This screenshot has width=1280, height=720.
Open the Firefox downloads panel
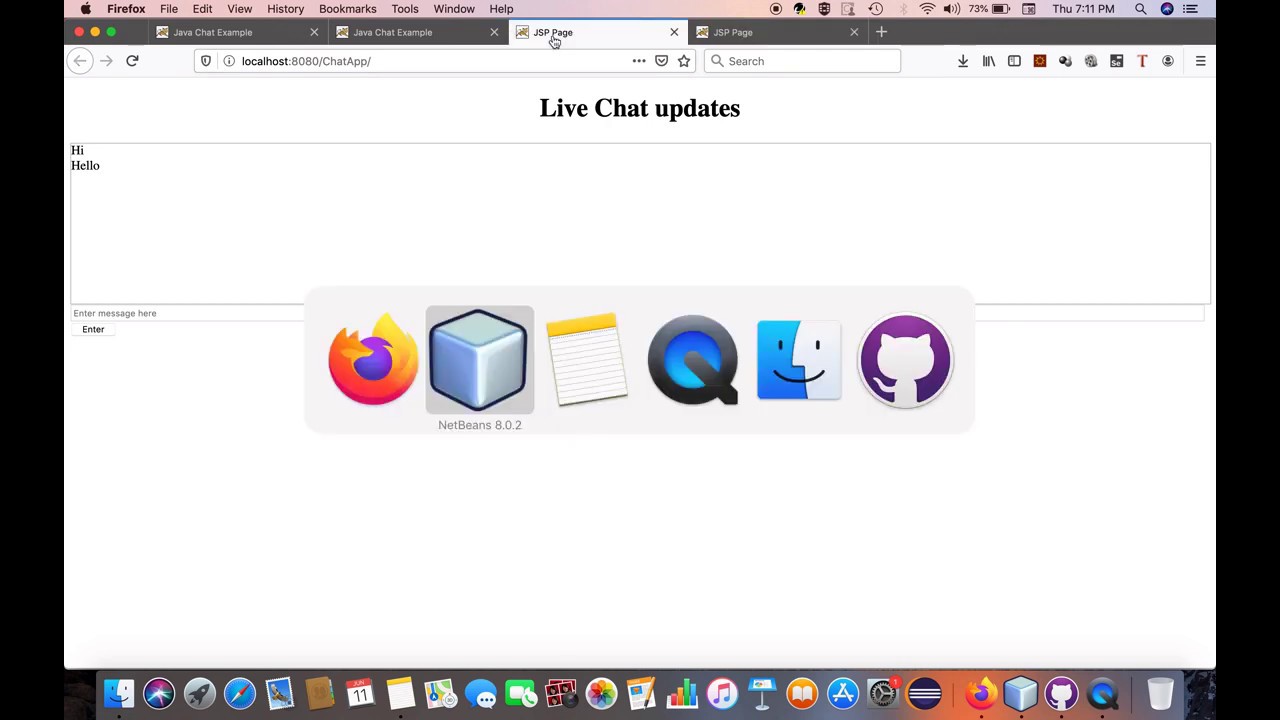pos(963,61)
